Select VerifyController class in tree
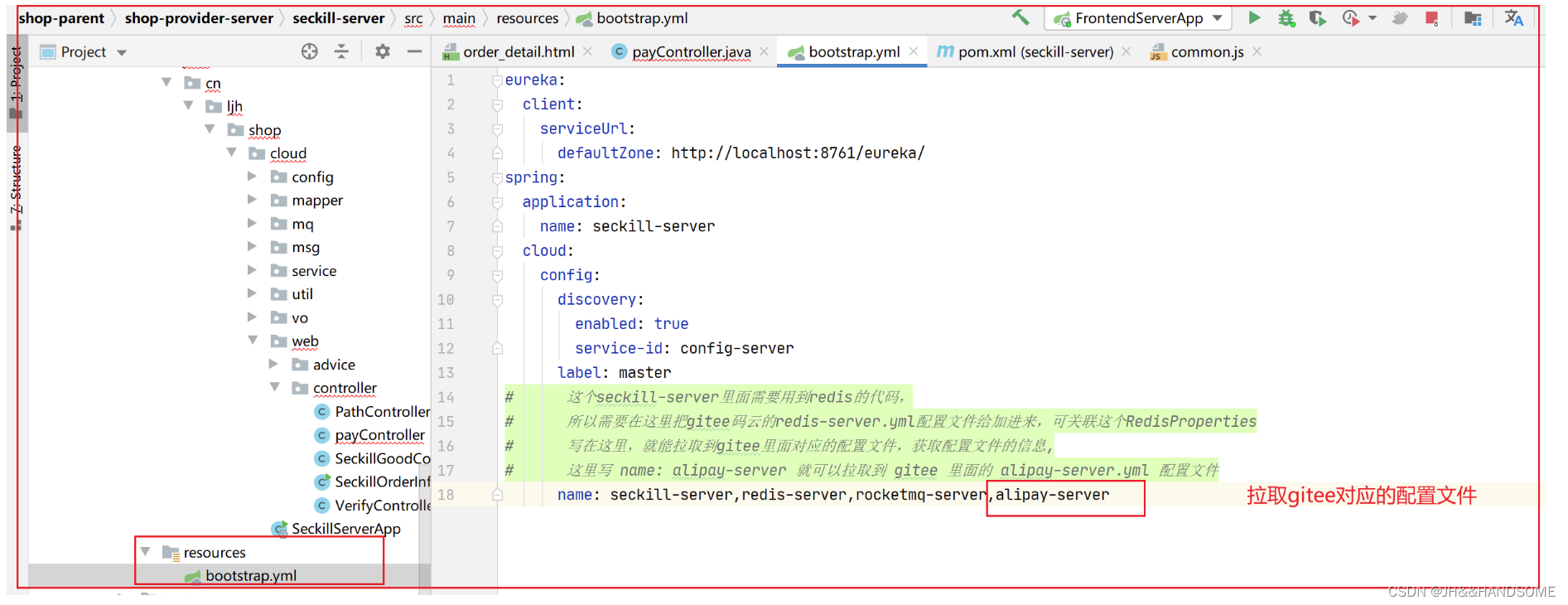 372,505
